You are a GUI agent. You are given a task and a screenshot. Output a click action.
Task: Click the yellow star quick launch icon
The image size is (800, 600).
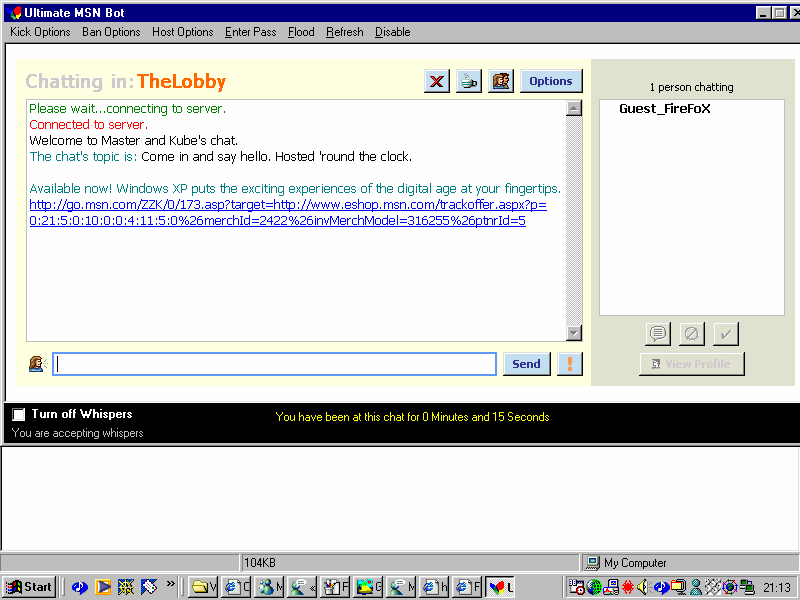(x=126, y=587)
